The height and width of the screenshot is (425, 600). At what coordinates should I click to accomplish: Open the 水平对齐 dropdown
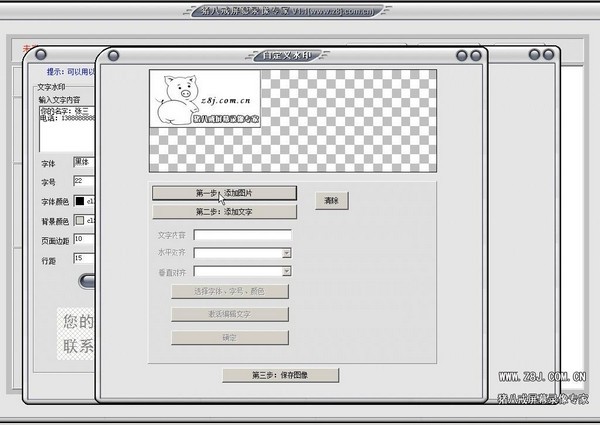tap(286, 253)
